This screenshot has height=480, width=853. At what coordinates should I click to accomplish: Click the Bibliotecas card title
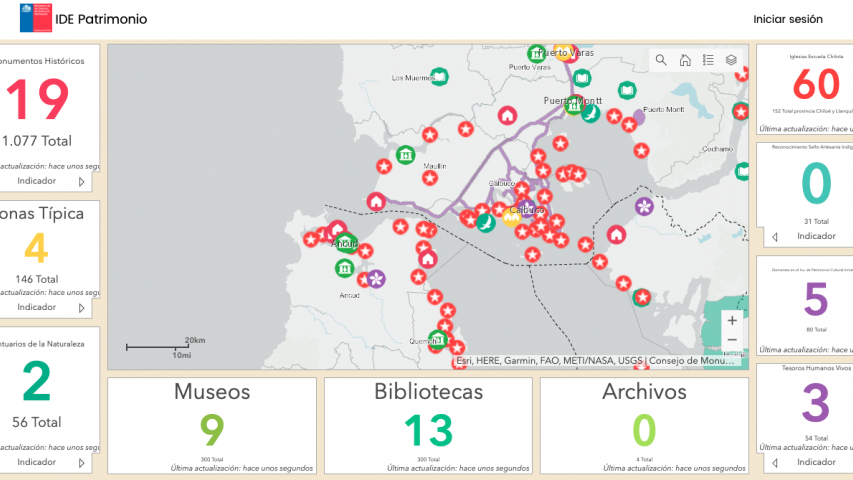(x=429, y=392)
